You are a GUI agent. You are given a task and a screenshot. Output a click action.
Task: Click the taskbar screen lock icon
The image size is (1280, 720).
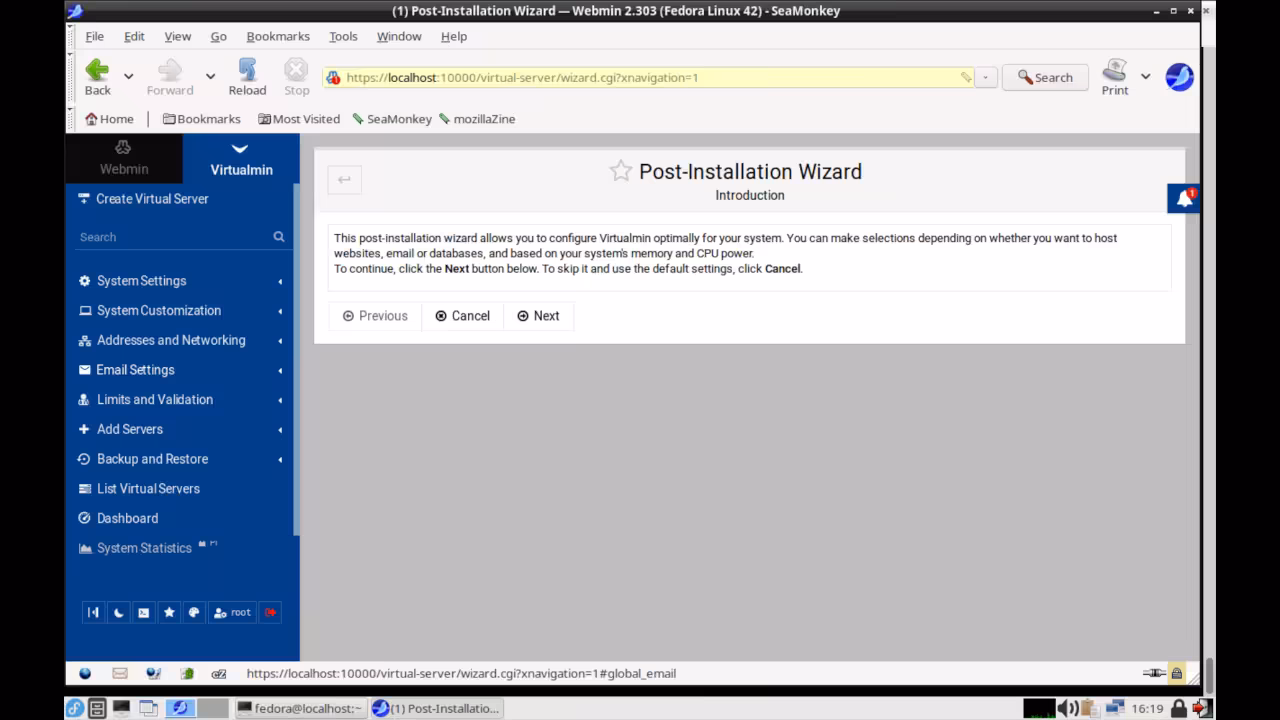pos(1179,708)
